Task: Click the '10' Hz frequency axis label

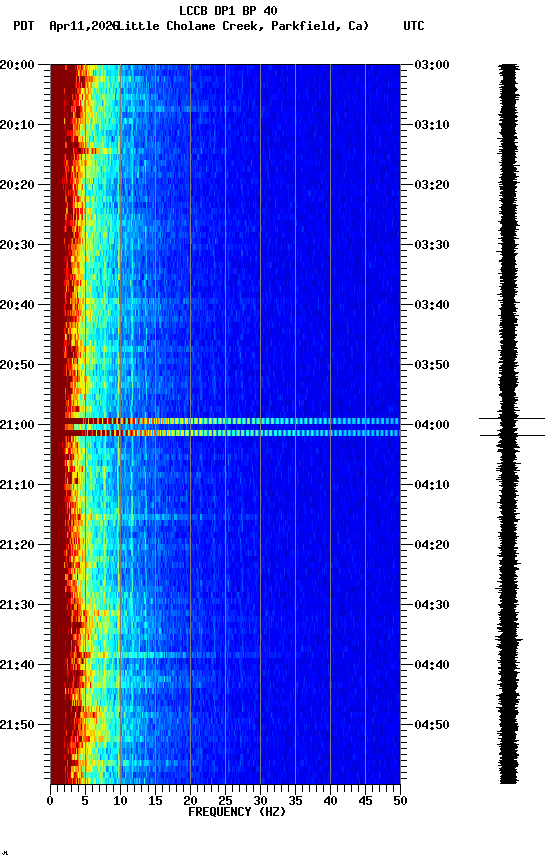Action: click(x=120, y=801)
